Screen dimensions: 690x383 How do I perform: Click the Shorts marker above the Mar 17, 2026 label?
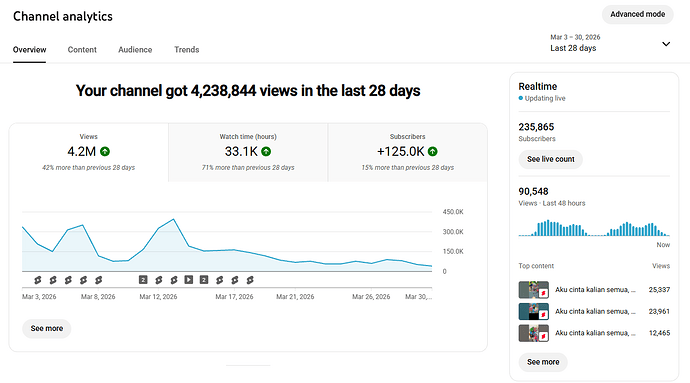click(235, 280)
